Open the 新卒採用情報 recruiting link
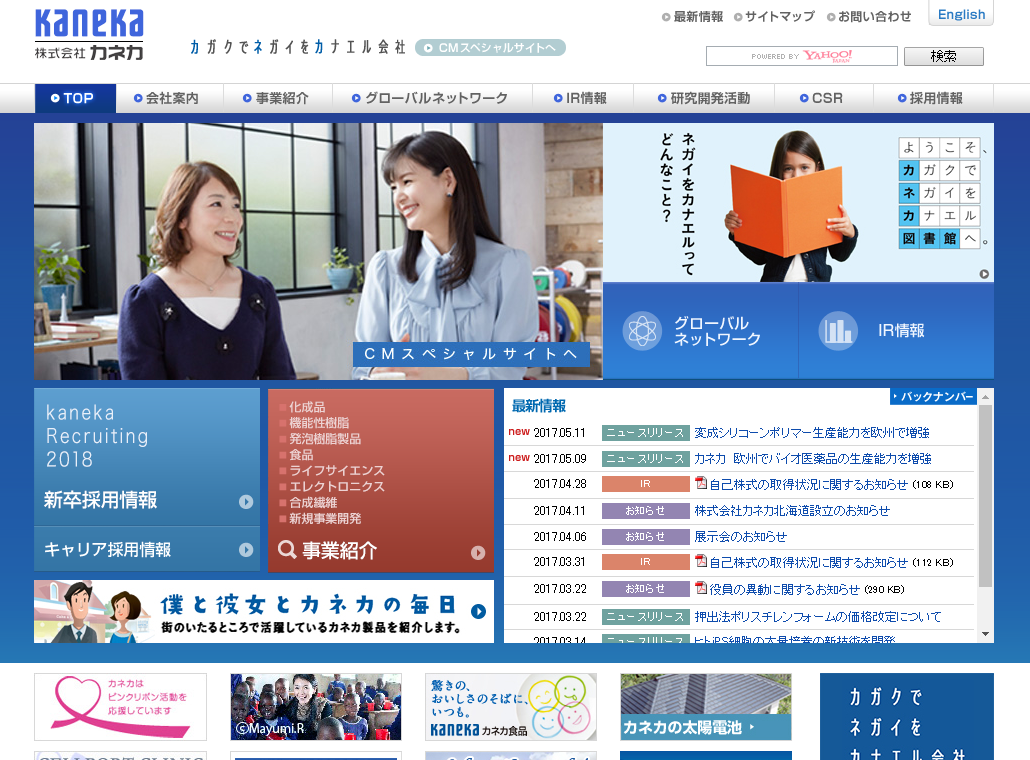Screen dimensions: 1030x760 [x=101, y=500]
